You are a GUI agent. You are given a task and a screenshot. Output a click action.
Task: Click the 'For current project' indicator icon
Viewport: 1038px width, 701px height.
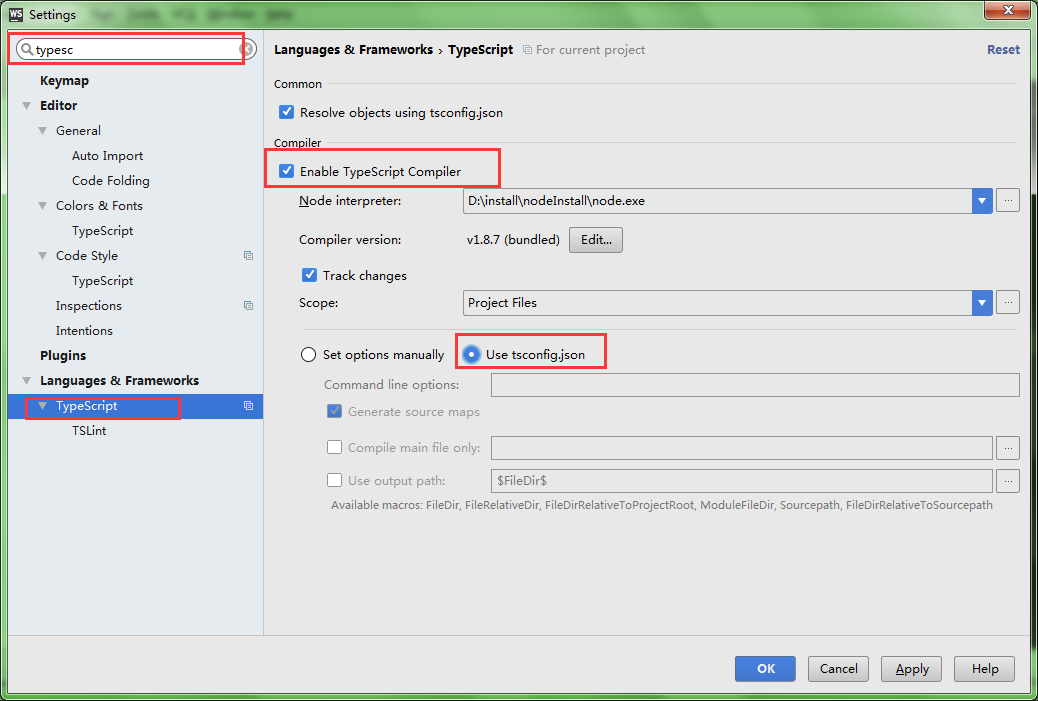coord(527,50)
